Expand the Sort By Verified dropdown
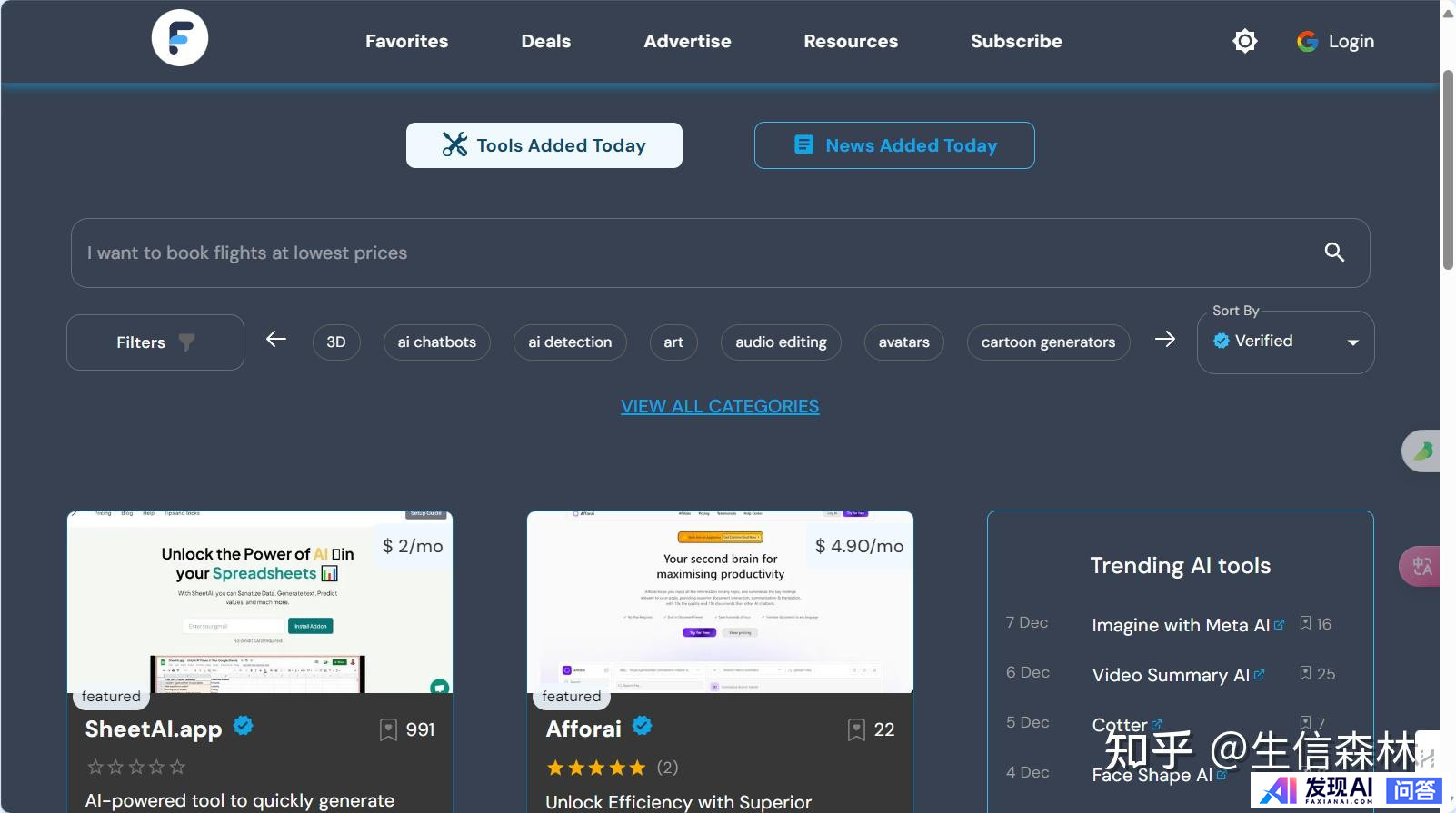Image resolution: width=1456 pixels, height=813 pixels. 1285,342
